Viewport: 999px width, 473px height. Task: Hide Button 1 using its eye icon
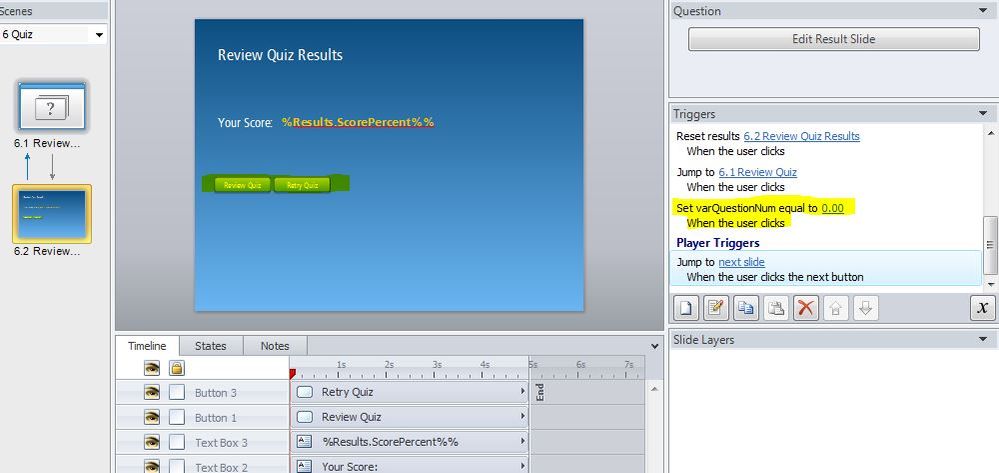pos(152,417)
